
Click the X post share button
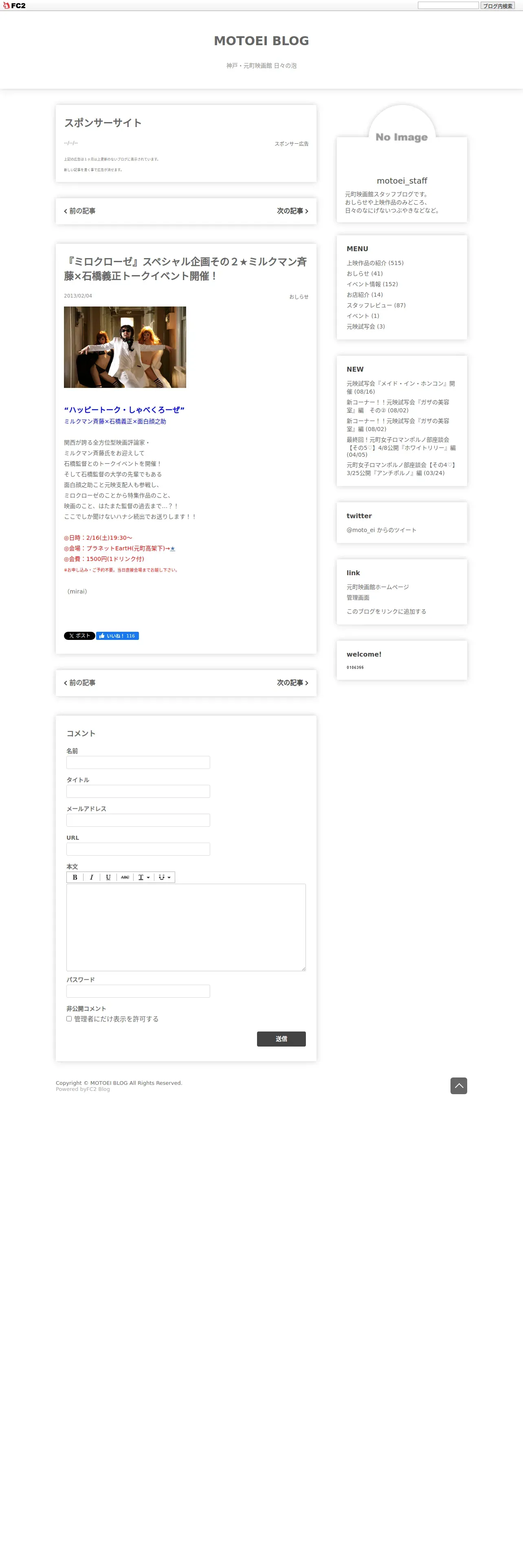pyautogui.click(x=79, y=635)
